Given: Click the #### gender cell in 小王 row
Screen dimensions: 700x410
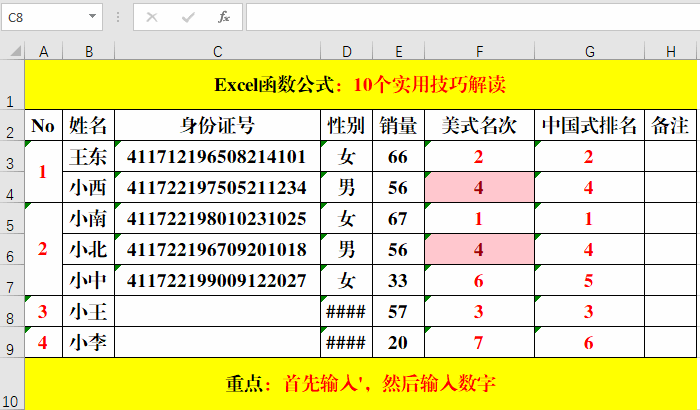Looking at the screenshot, I should pos(346,311).
